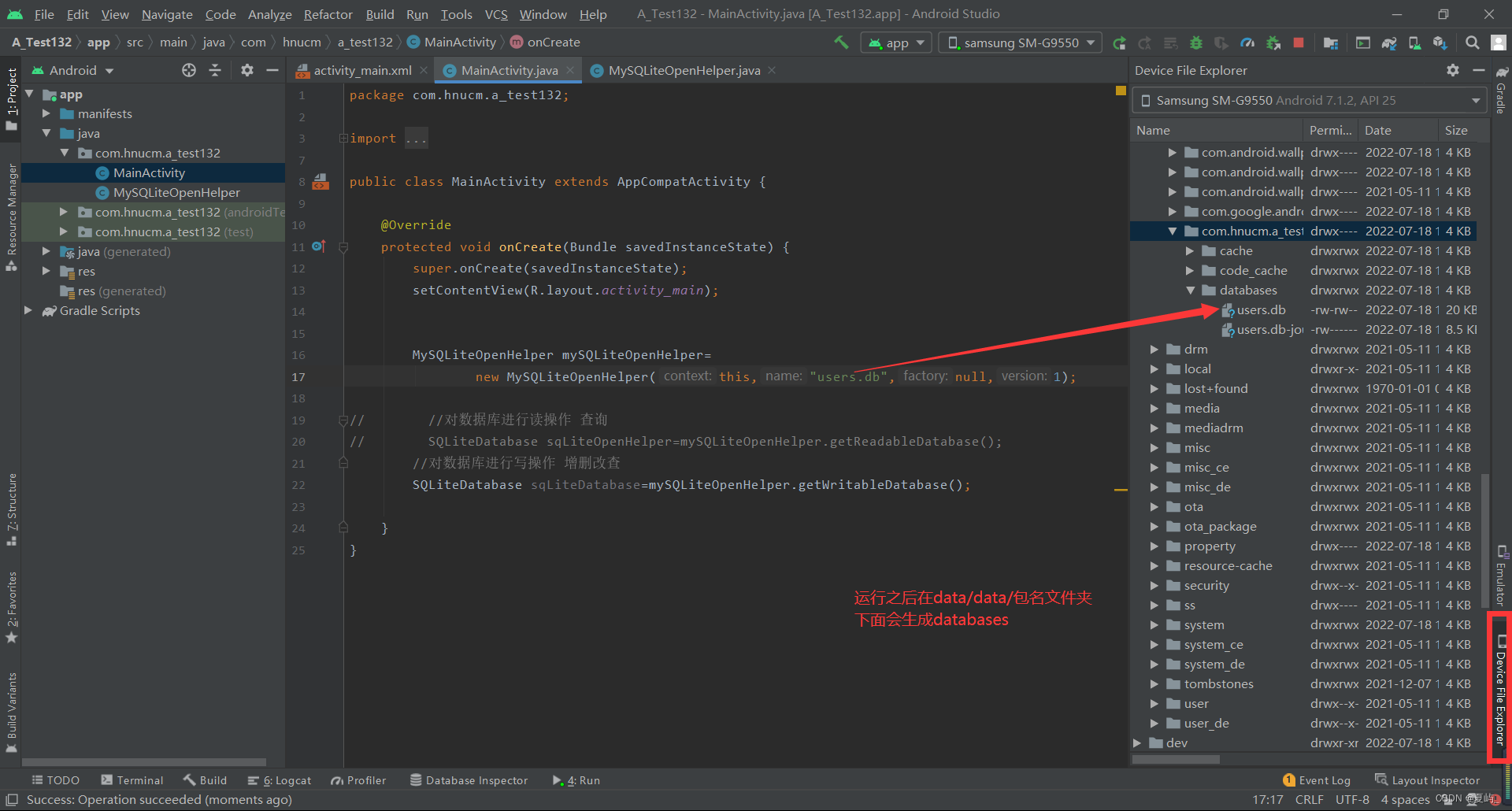Screen dimensions: 1512x811
Task: Open the Layout Inspector
Action: 1428,780
